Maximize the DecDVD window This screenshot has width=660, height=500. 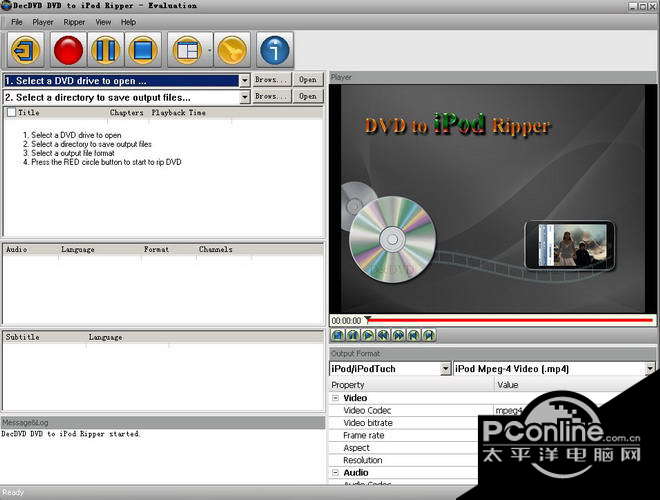coord(643,6)
